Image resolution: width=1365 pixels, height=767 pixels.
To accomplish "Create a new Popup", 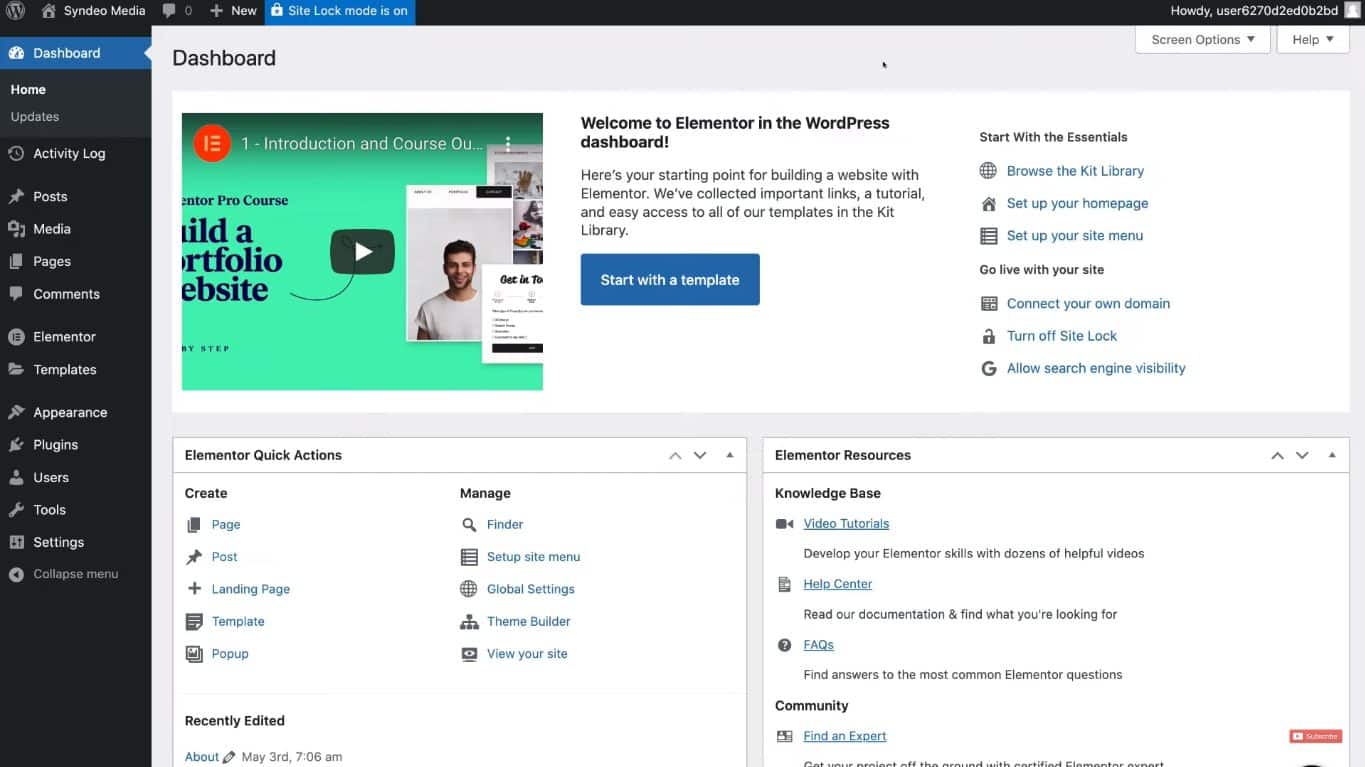I will coord(230,654).
